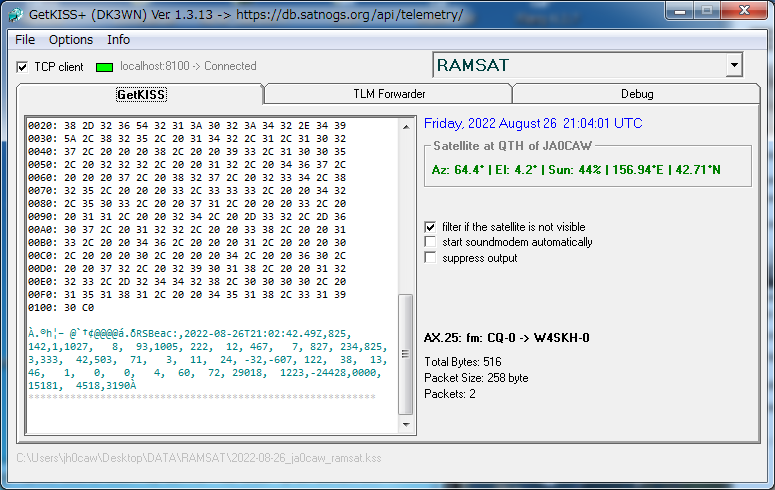Click the GetKISS+ app icon in title bar
This screenshot has height=490, width=775.
(15, 14)
